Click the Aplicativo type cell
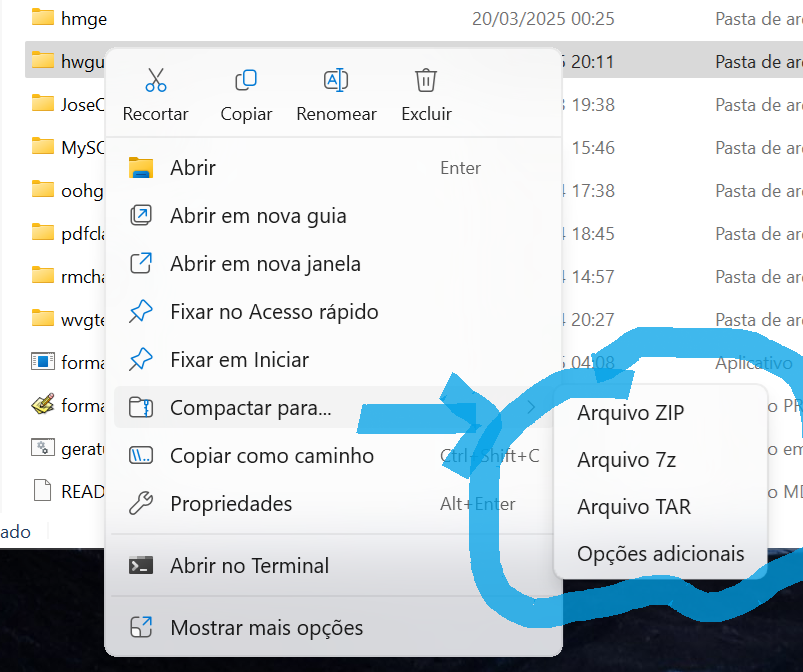 754,363
